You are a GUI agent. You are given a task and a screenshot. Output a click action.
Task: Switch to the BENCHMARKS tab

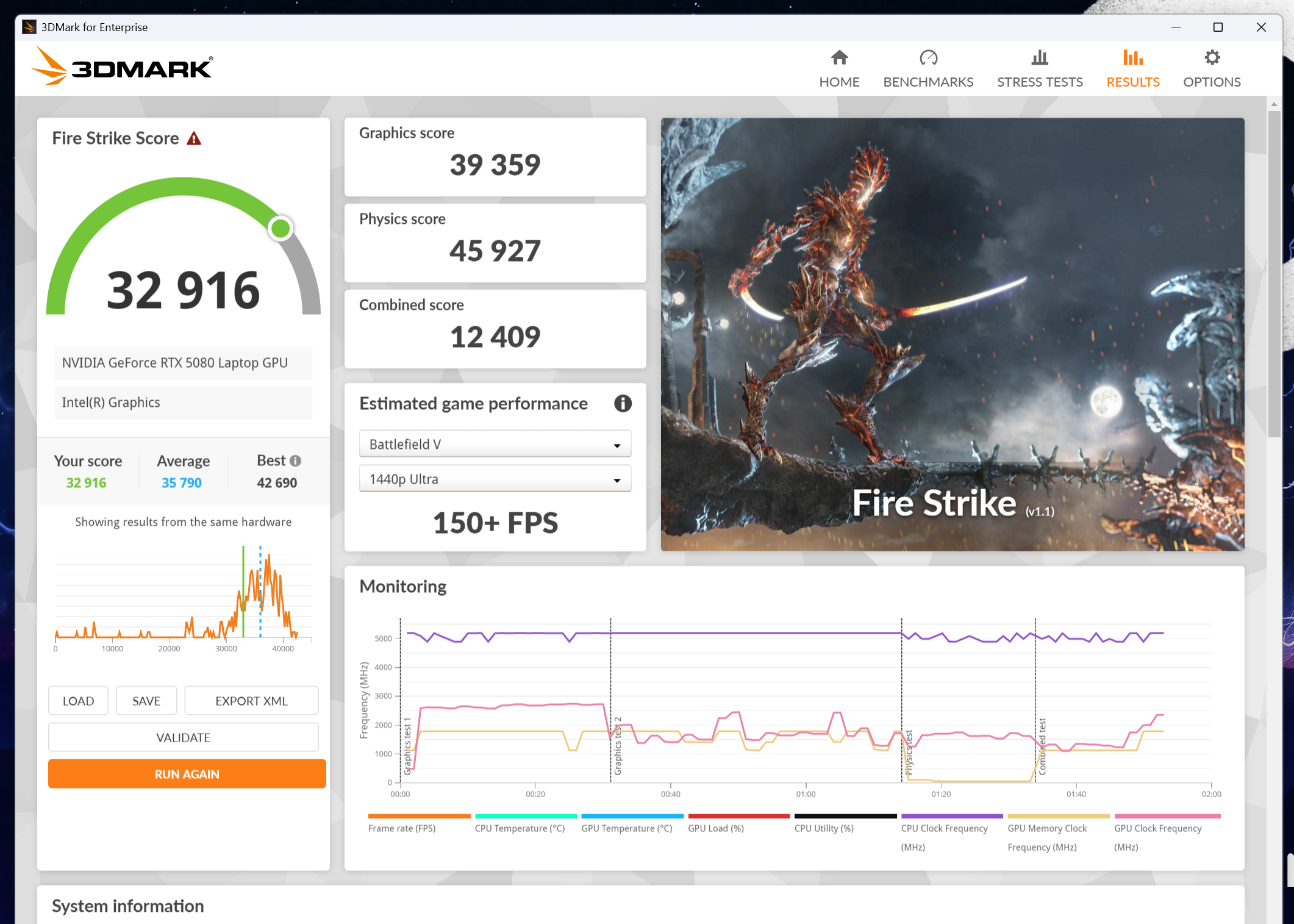[x=928, y=82]
